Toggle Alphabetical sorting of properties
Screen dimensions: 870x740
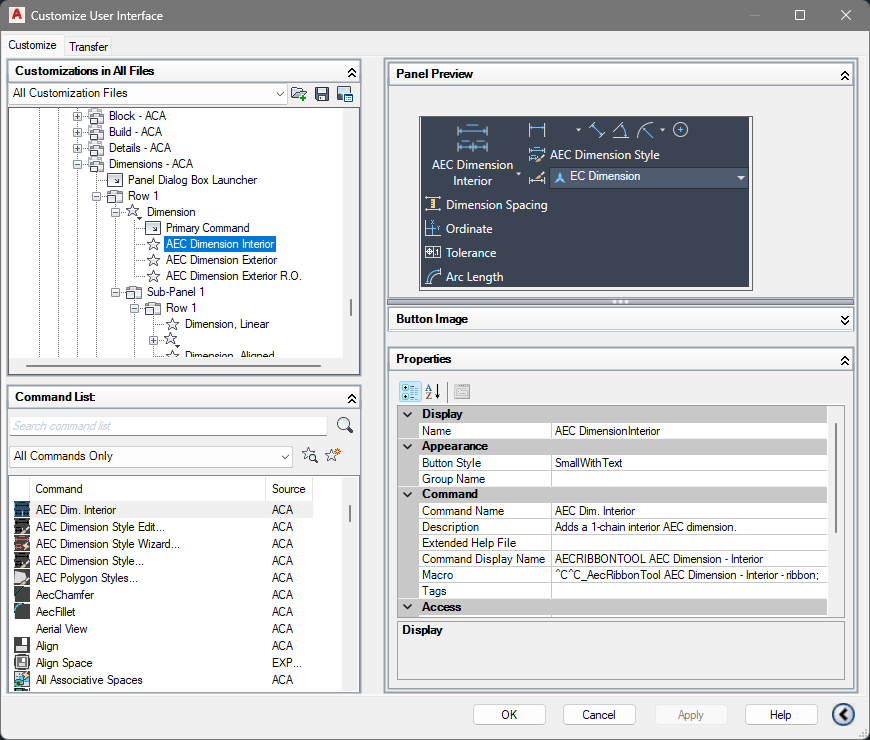pyautogui.click(x=432, y=391)
